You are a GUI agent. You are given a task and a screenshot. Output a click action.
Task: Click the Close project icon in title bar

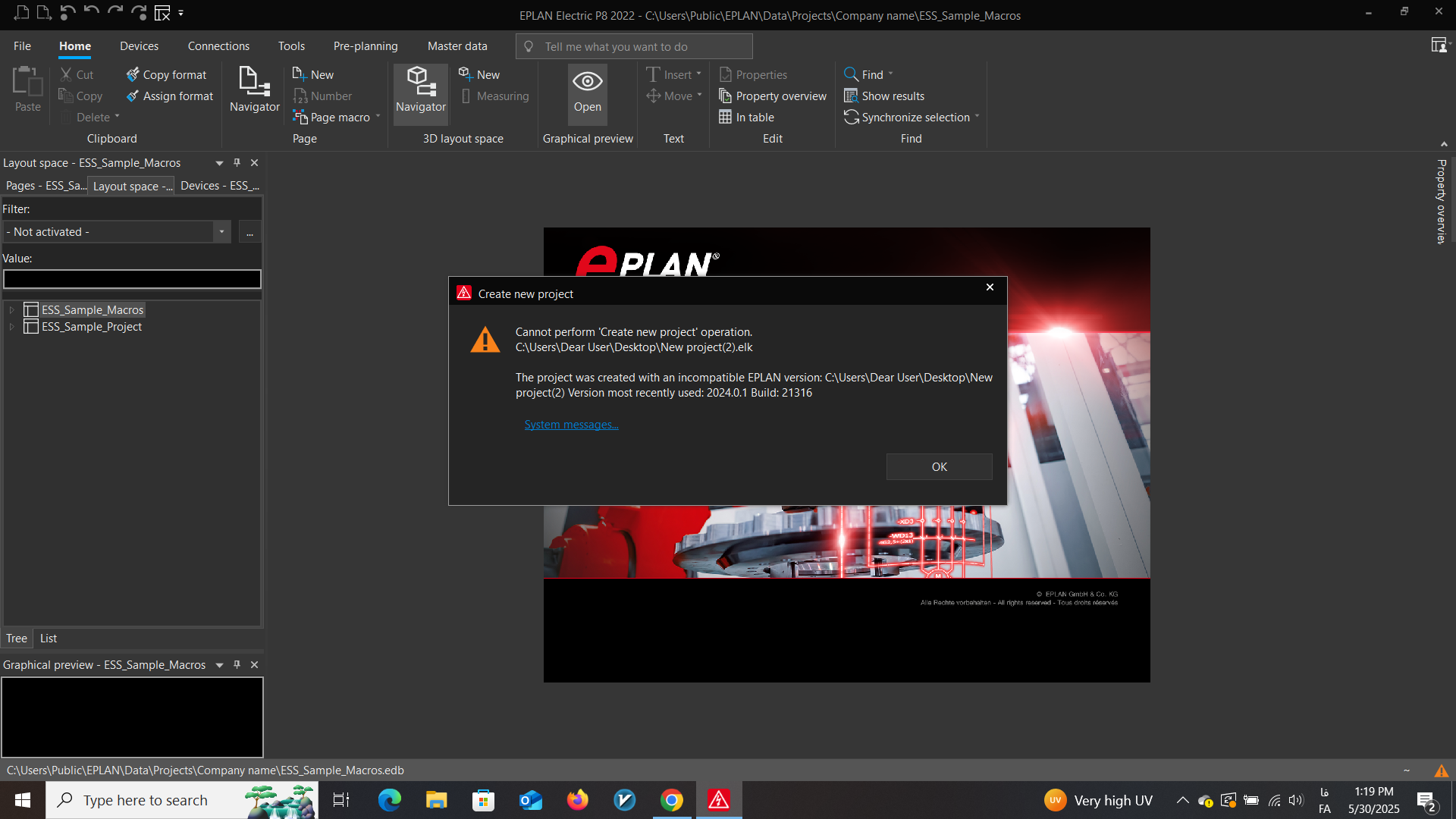[x=162, y=13]
